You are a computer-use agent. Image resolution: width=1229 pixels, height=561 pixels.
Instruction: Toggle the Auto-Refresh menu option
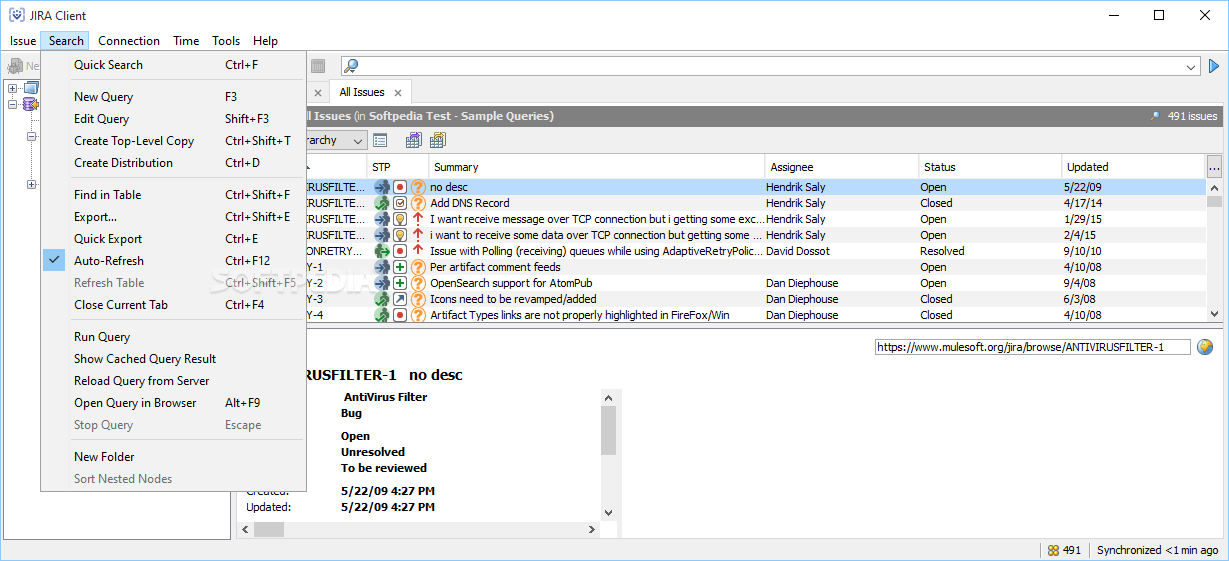(x=172, y=261)
